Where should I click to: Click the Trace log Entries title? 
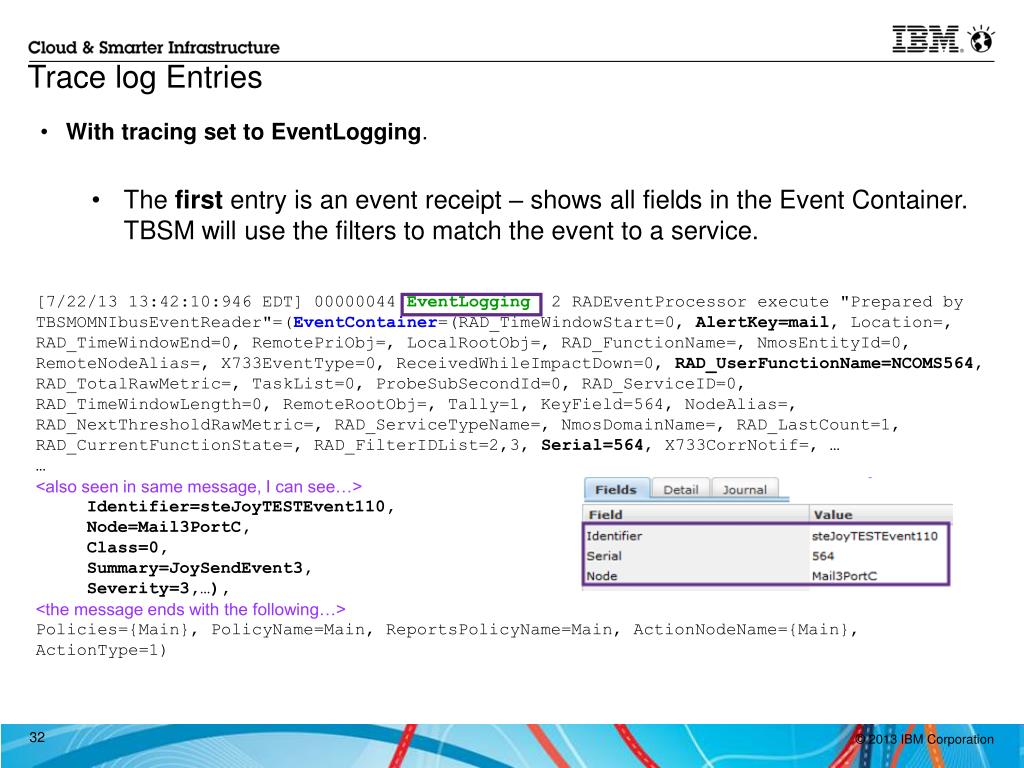pos(145,77)
